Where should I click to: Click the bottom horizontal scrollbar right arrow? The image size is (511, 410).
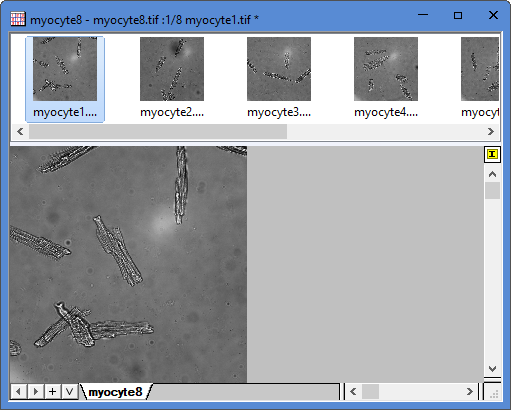[x=470, y=391]
